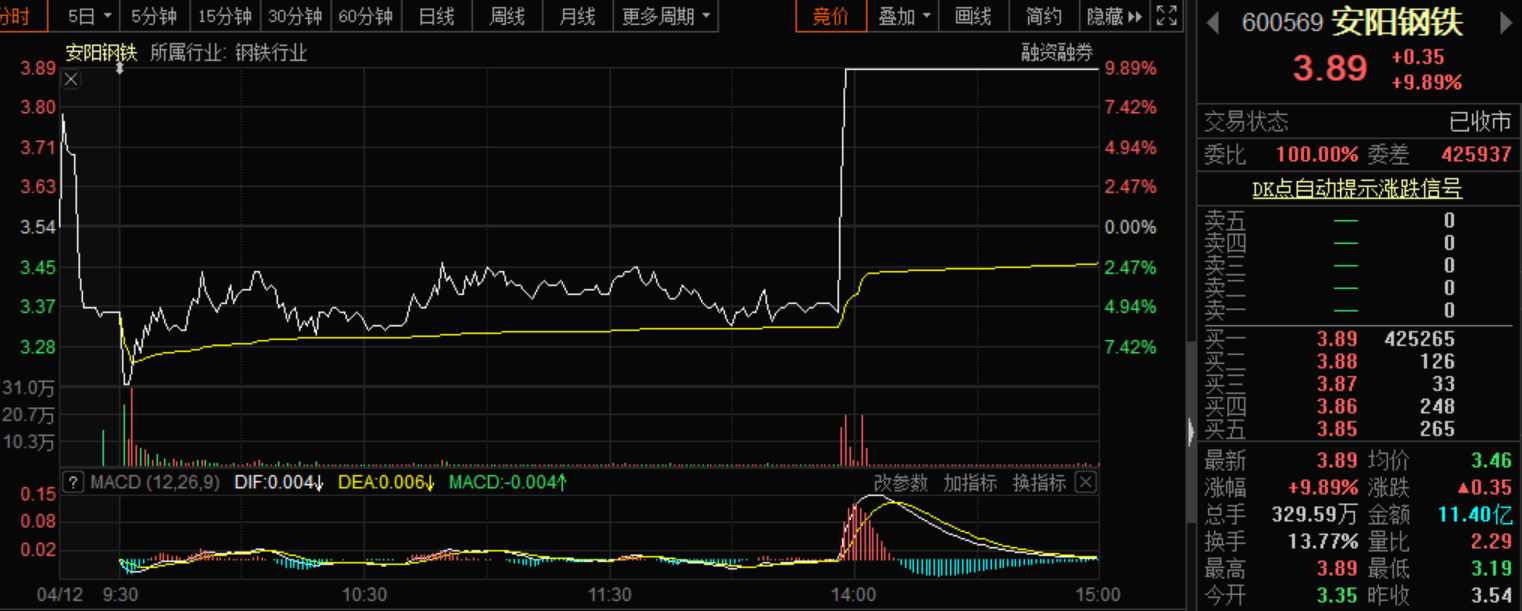Image resolution: width=1522 pixels, height=611 pixels.
Task: Enable the 画线 drawing tool
Action: pos(973,16)
